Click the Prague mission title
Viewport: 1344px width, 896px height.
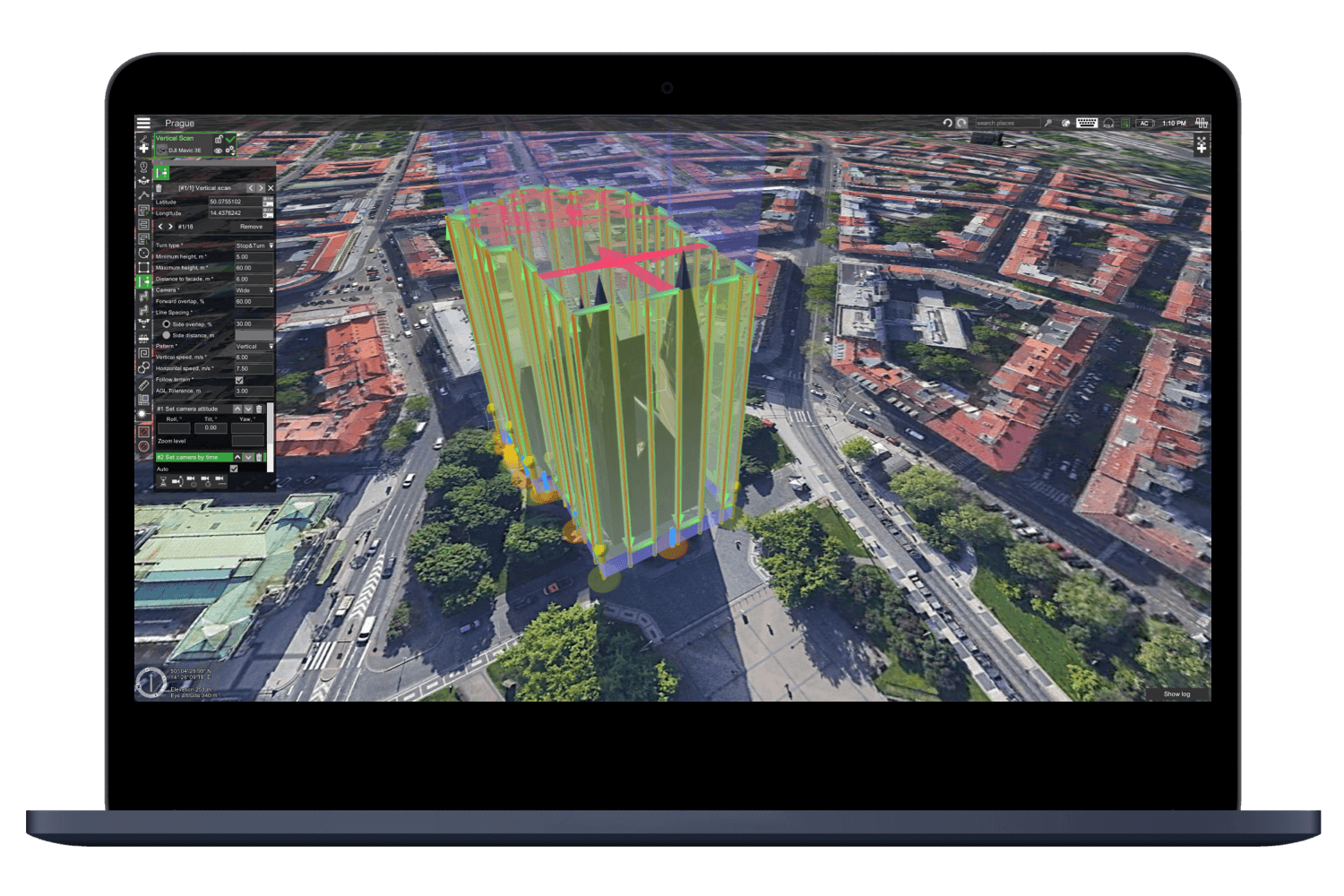pos(179,124)
